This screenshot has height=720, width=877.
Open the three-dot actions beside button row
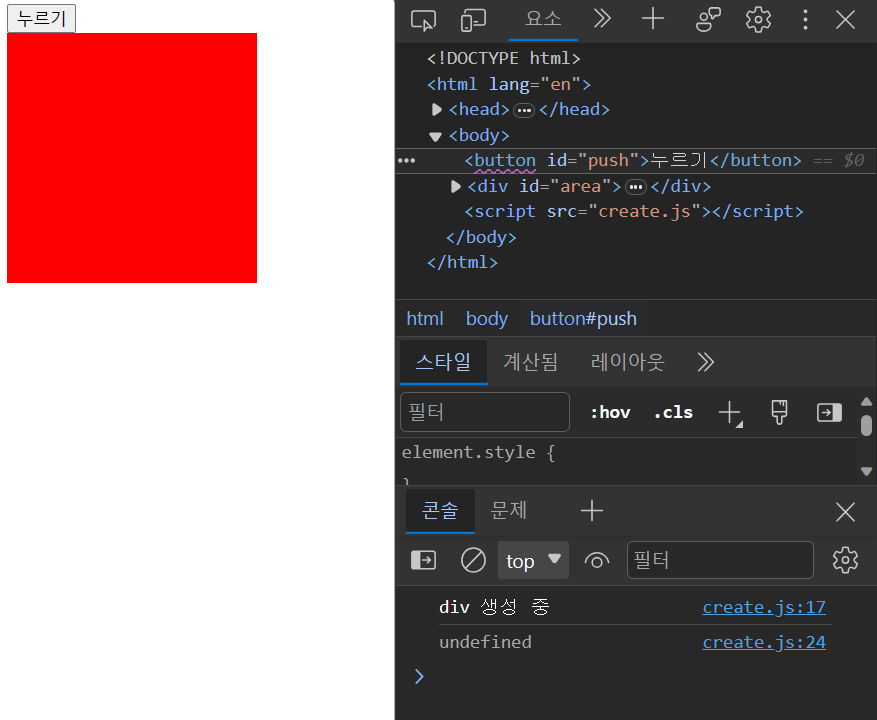coord(407,161)
